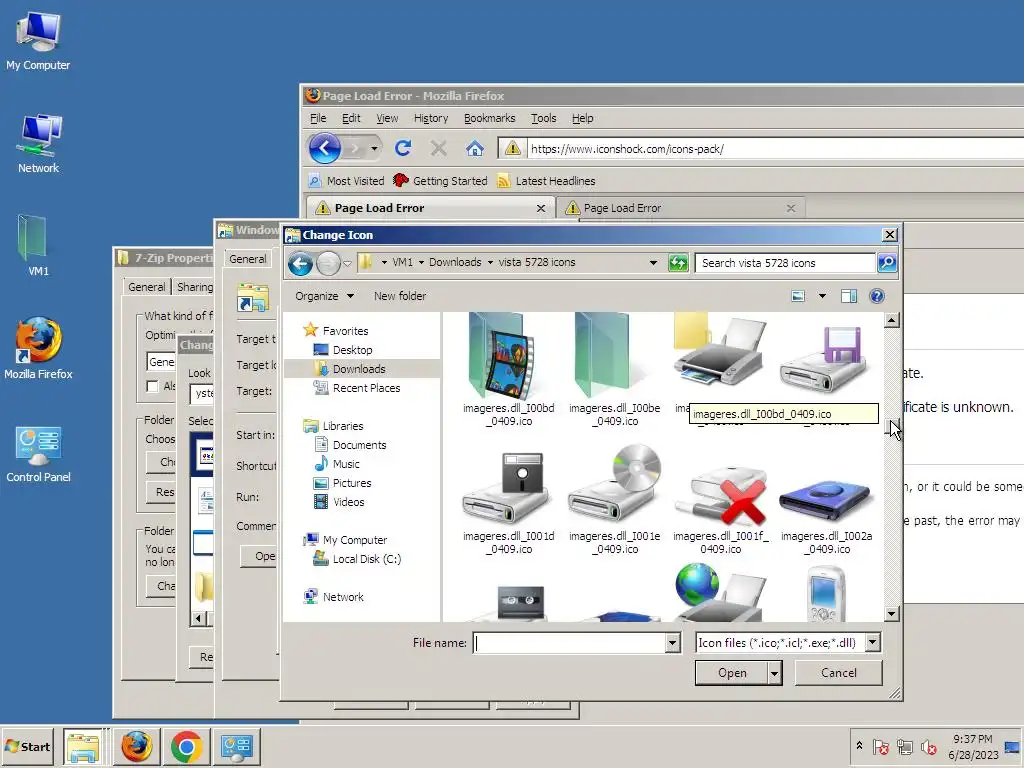
Task: Click the search magnifier in Change Icon dialog
Action: [x=887, y=263]
